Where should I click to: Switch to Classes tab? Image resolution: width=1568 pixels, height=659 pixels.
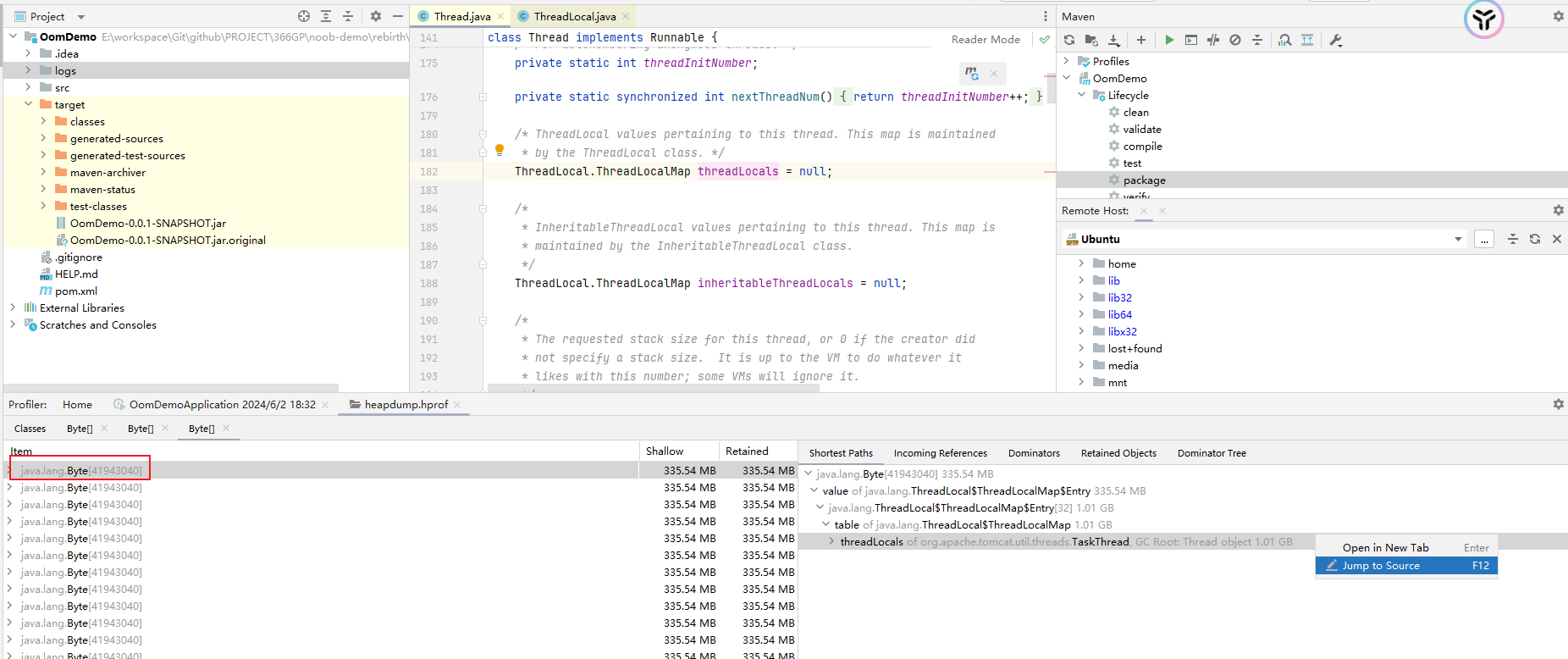click(x=30, y=429)
